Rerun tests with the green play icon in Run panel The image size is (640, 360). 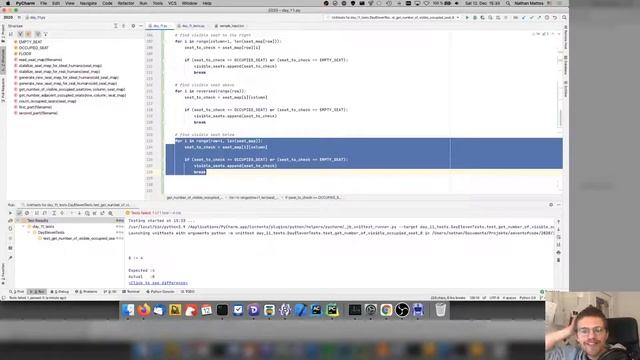click(x=11, y=213)
